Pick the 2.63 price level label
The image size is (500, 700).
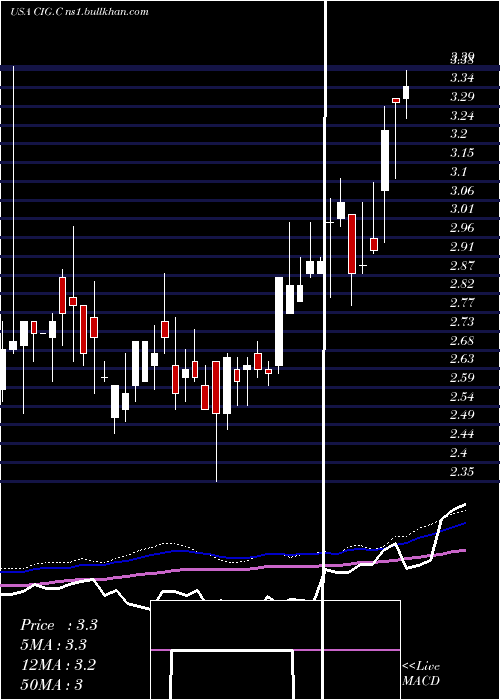pos(462,359)
